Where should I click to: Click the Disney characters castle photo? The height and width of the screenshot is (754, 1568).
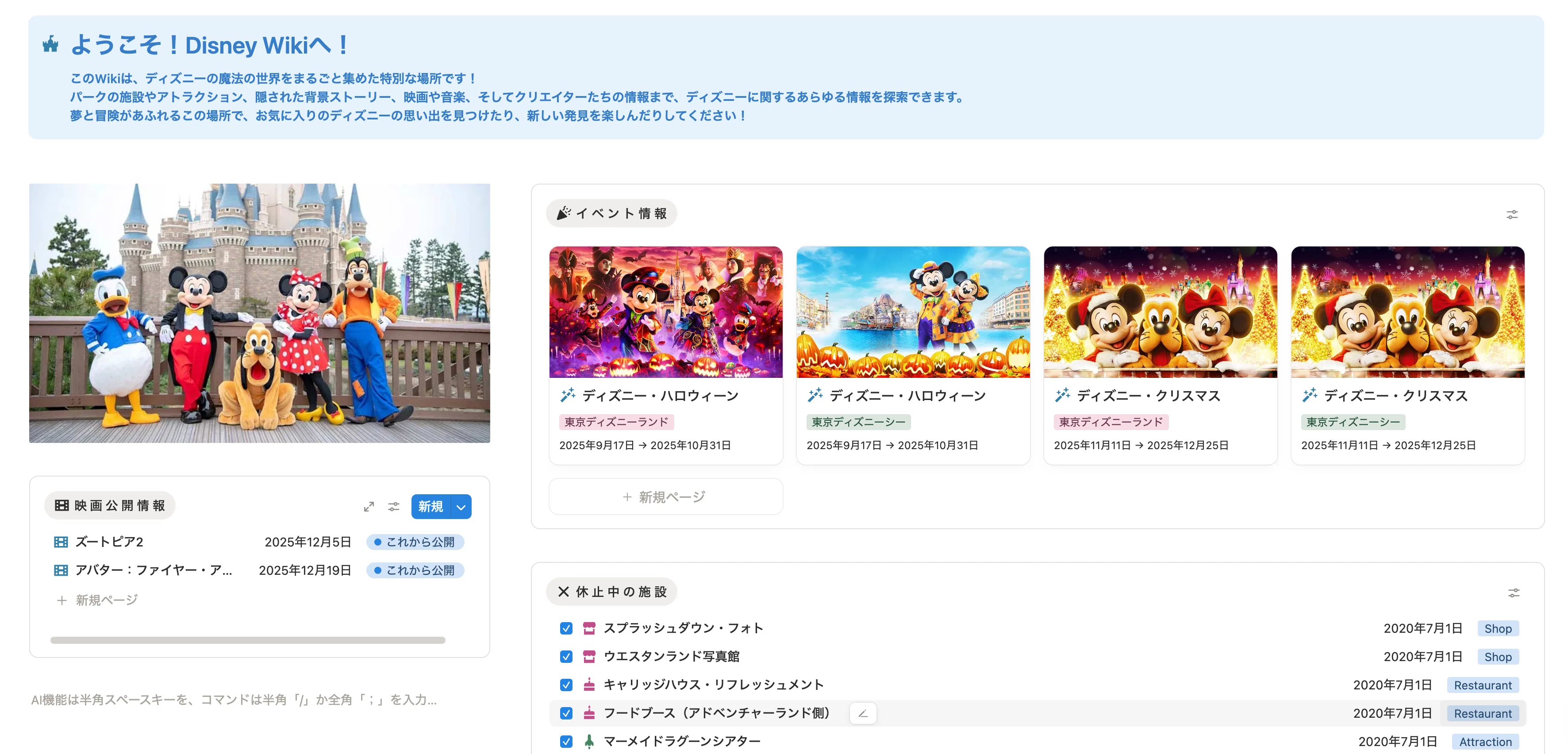tap(259, 313)
